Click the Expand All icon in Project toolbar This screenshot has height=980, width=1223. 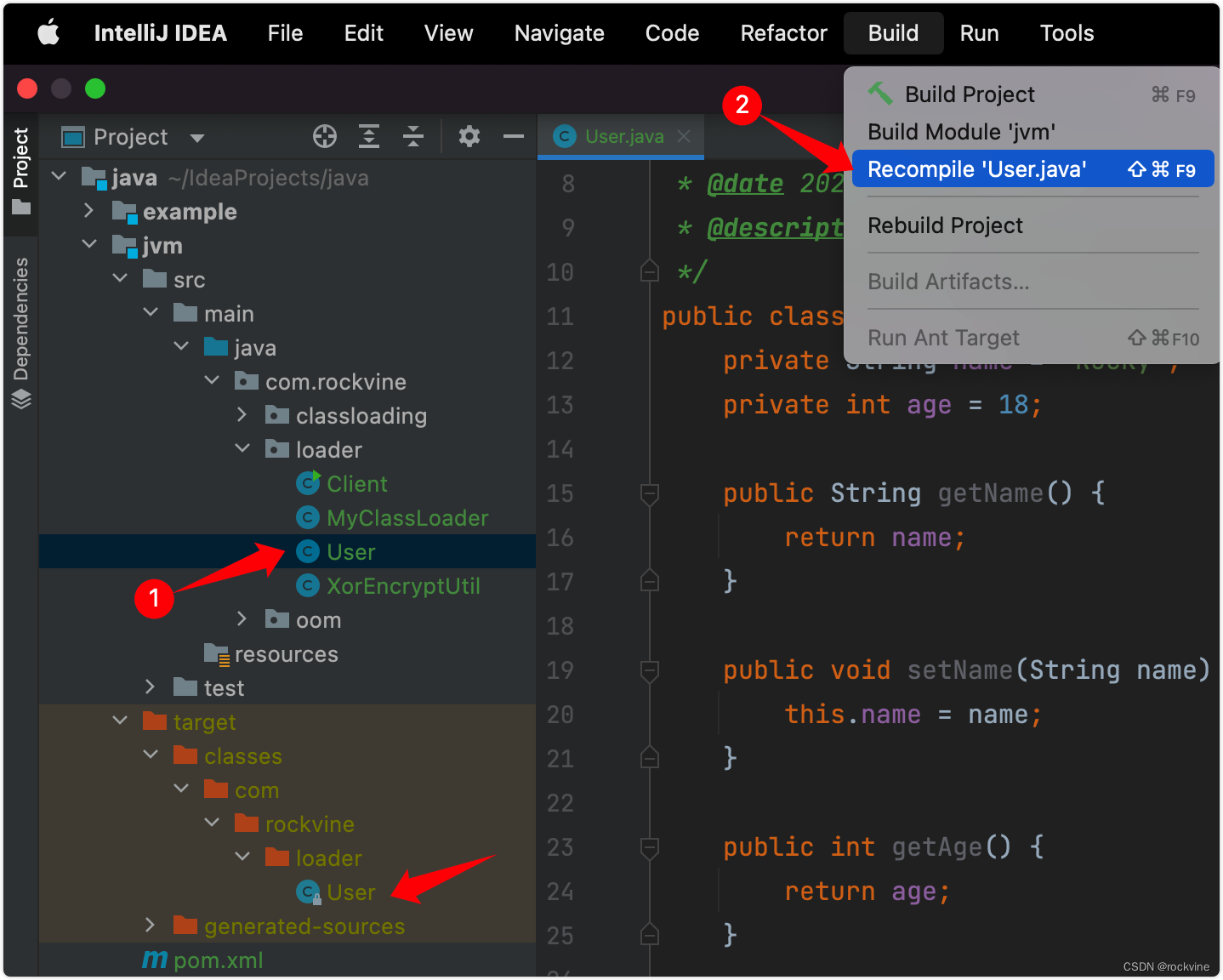coord(369,136)
